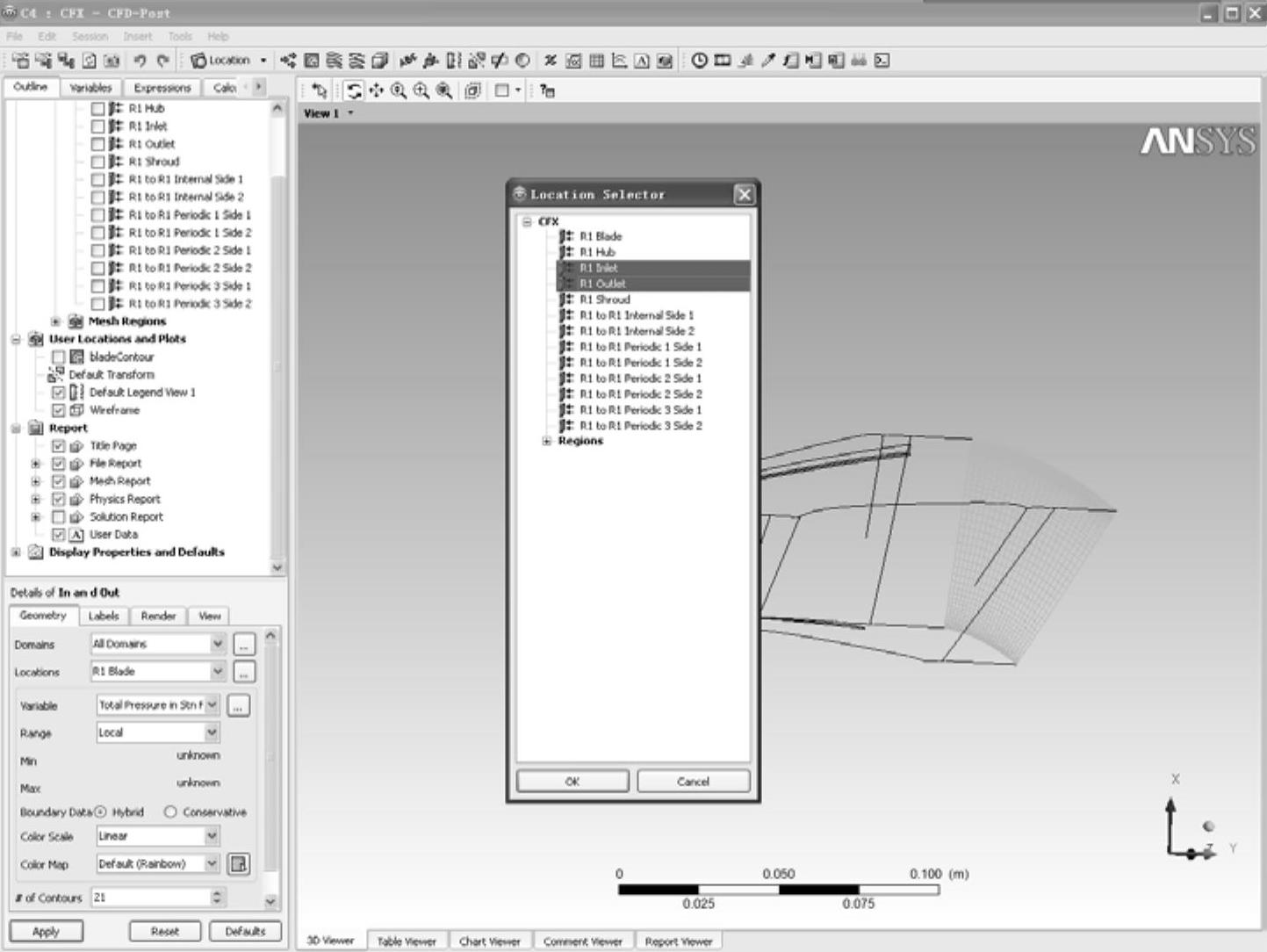The height and width of the screenshot is (952, 1267).
Task: Uncheck the Wireframe visibility checkbox
Action: [59, 410]
